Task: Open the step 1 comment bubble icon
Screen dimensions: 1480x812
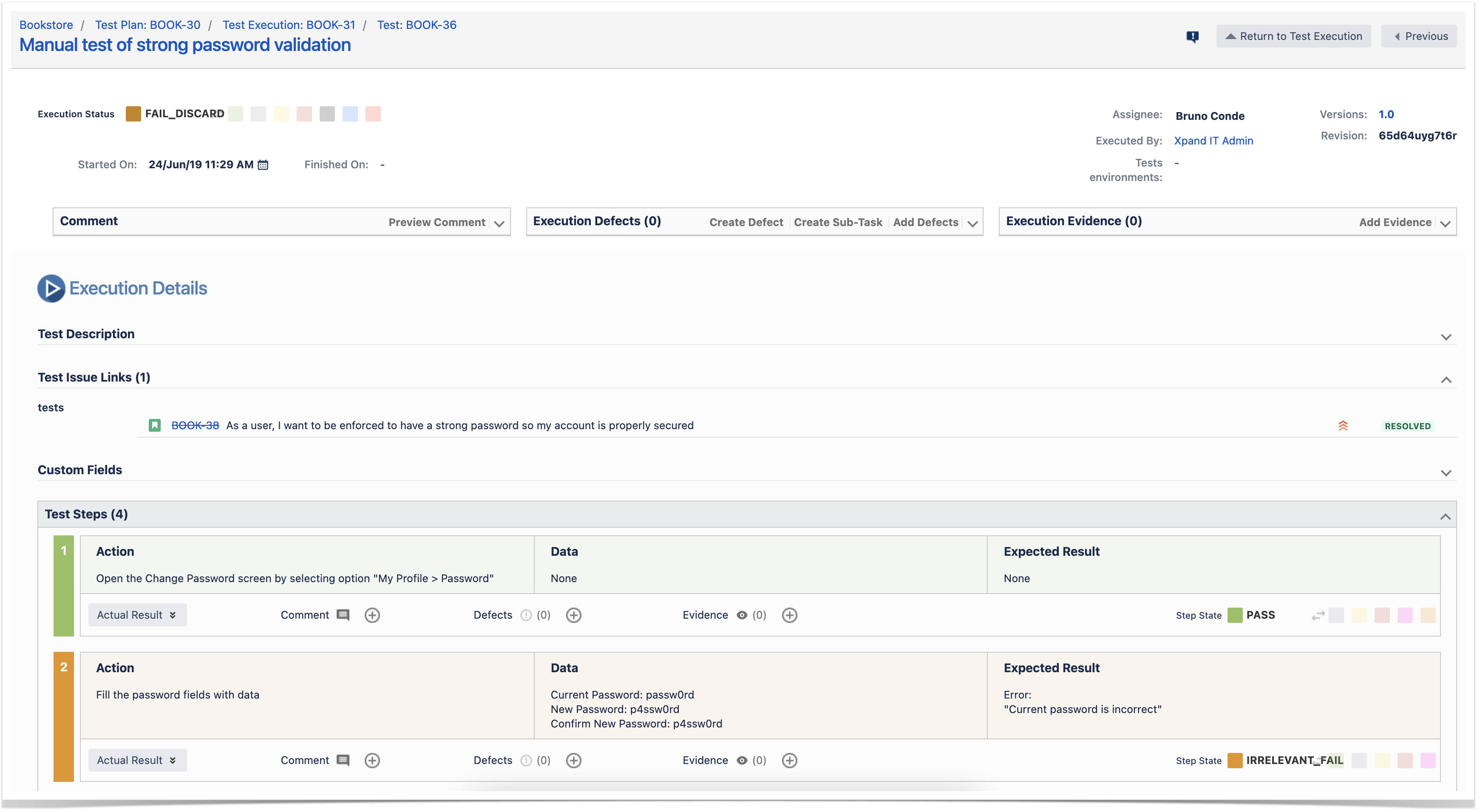Action: [x=343, y=615]
